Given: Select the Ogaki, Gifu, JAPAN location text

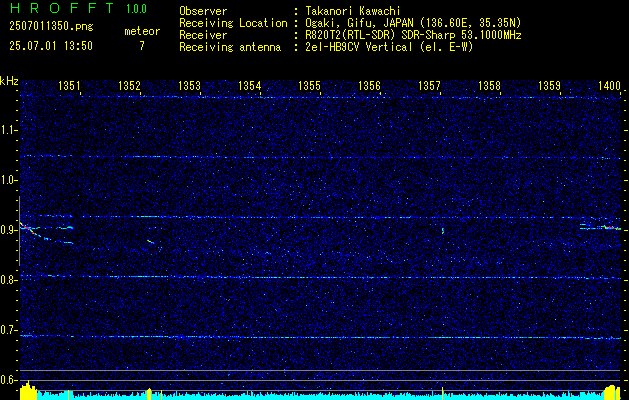Looking at the screenshot, I should [x=413, y=23].
